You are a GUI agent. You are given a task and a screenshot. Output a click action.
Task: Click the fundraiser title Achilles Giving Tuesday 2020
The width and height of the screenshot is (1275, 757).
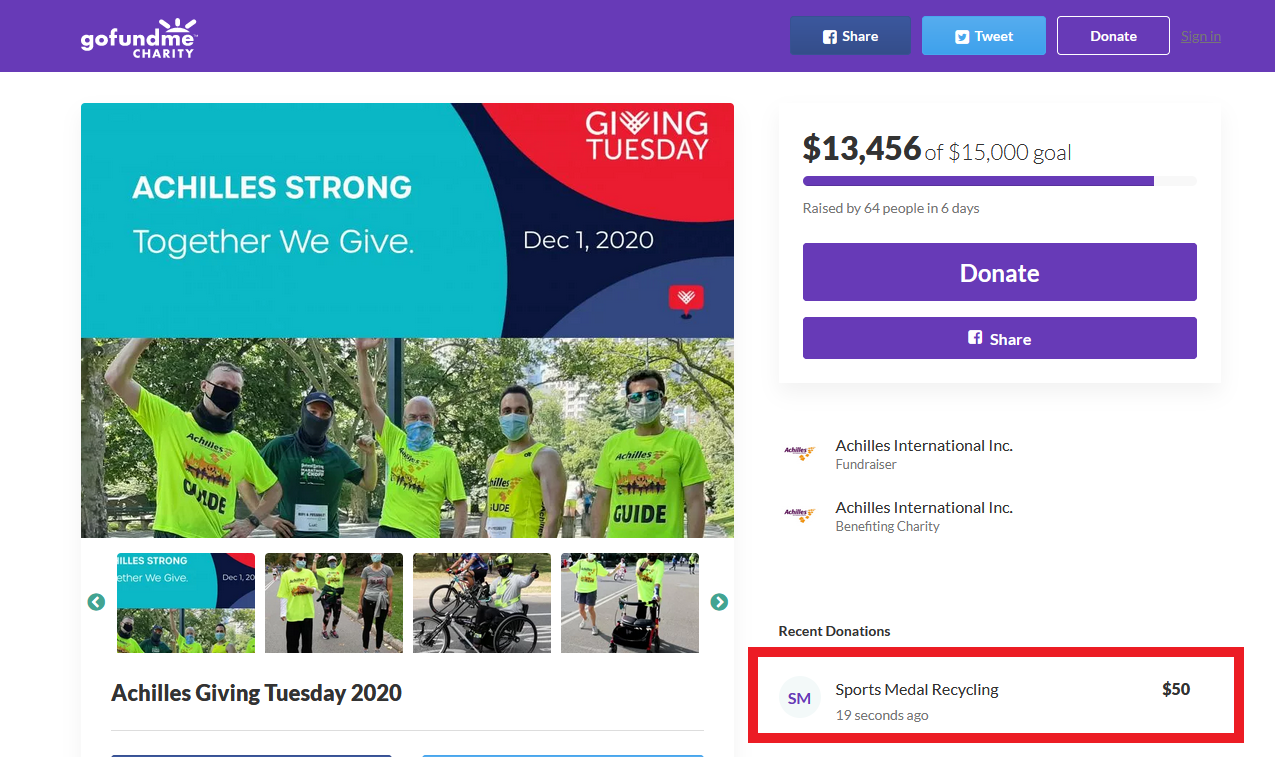point(256,693)
